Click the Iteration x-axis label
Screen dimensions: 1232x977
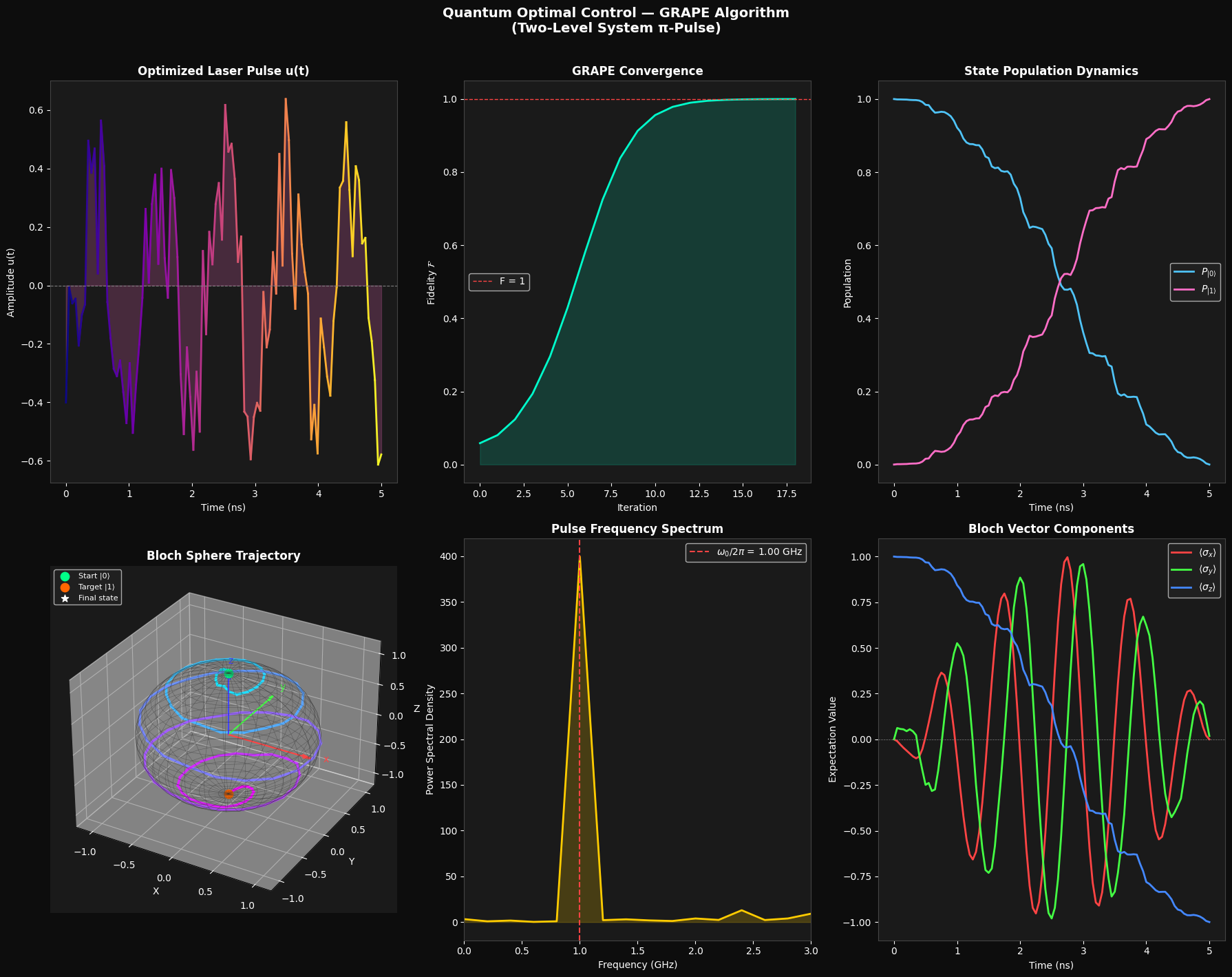637,507
